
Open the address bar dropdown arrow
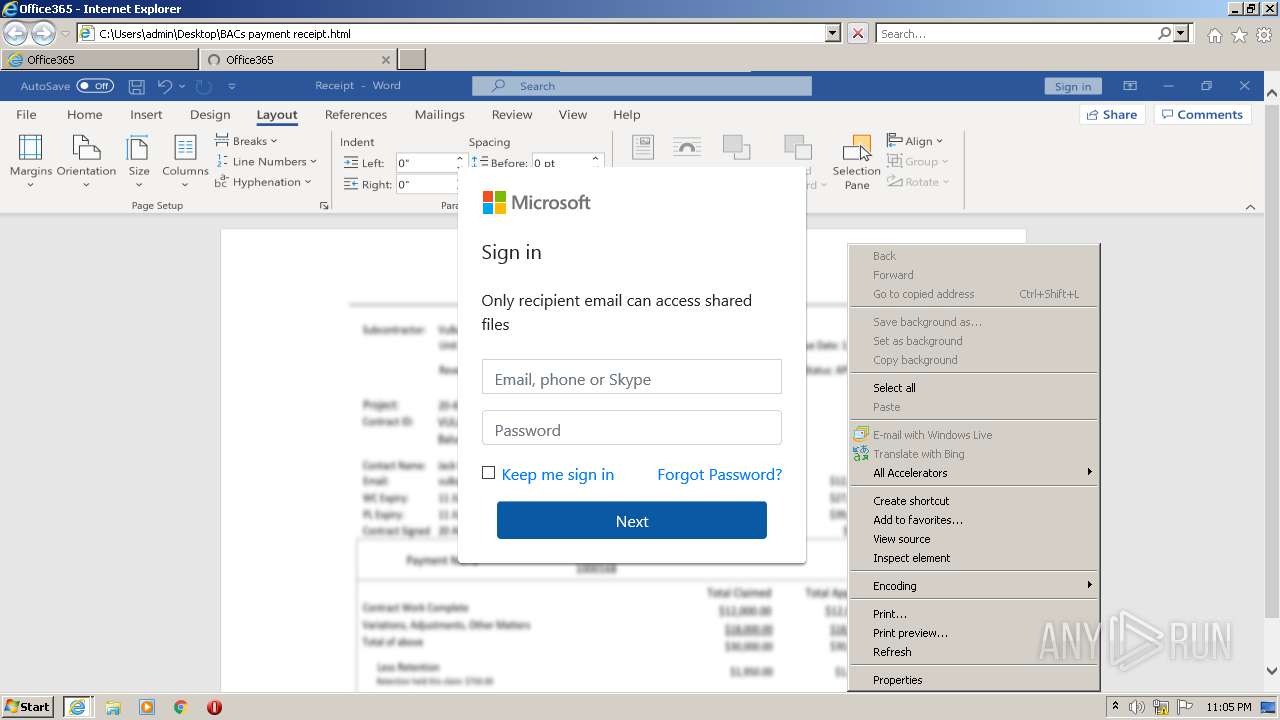pyautogui.click(x=833, y=33)
